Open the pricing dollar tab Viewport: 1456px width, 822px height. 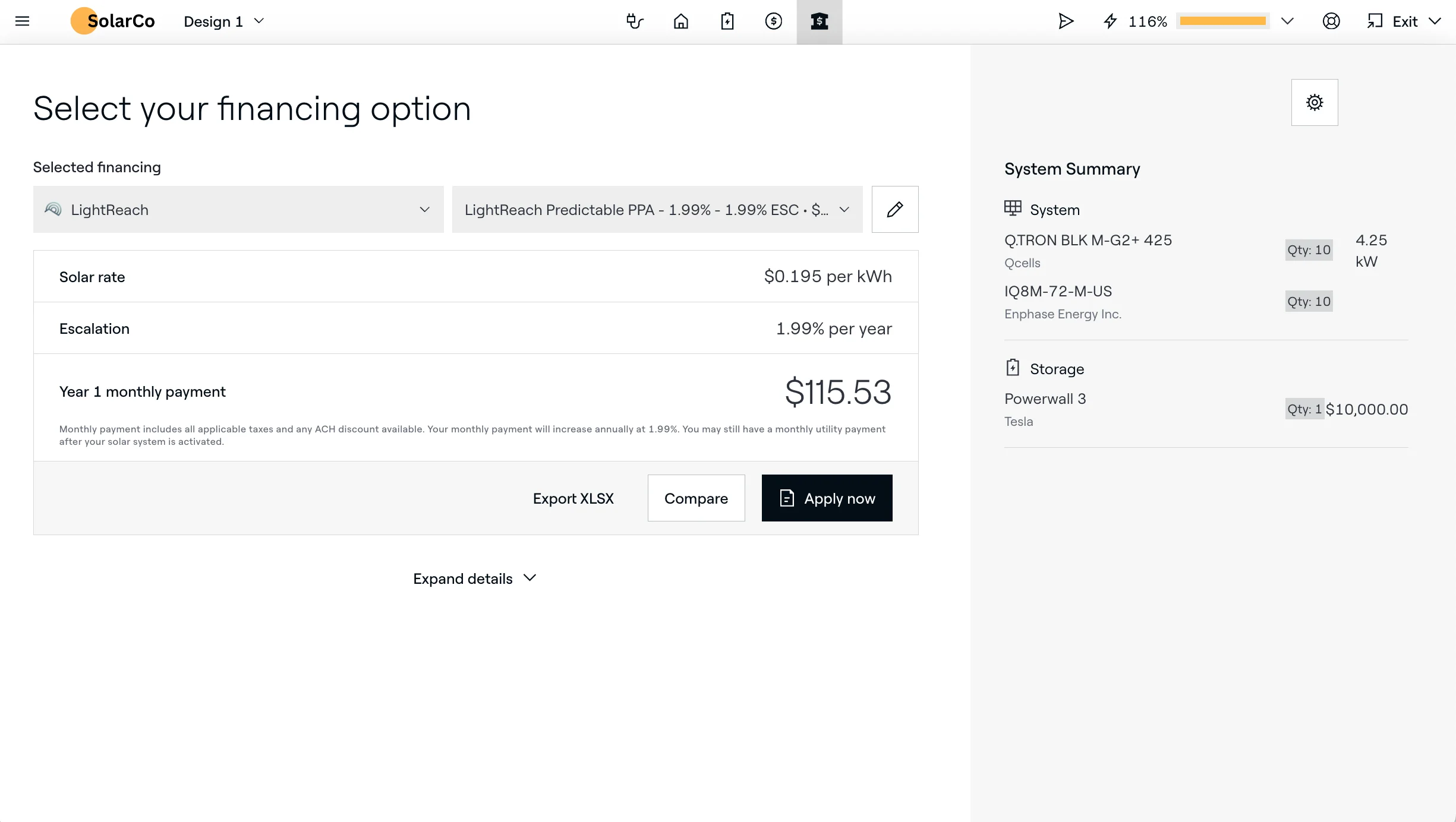click(x=773, y=21)
